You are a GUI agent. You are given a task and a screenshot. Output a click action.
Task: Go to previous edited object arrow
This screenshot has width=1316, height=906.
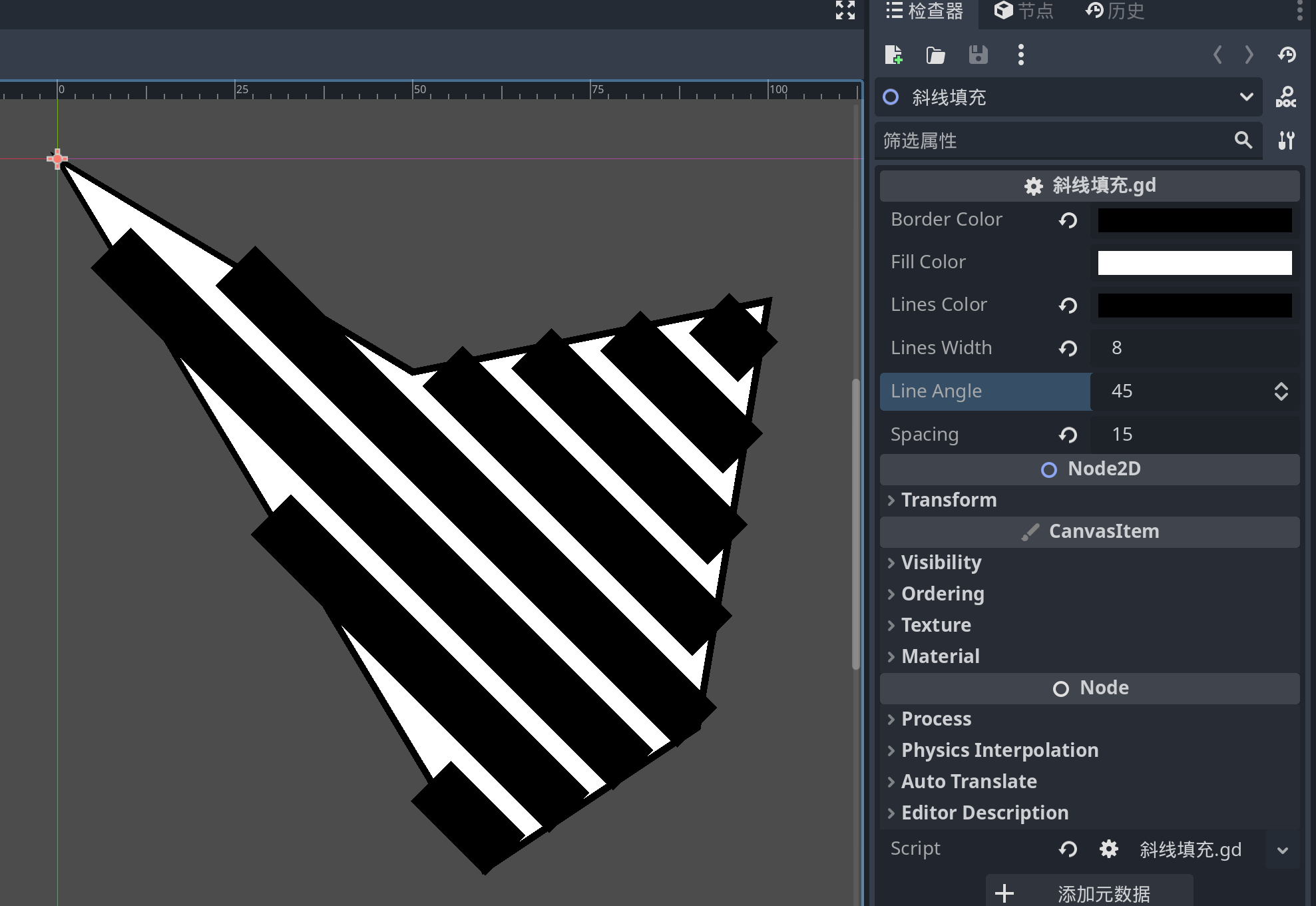click(1217, 55)
